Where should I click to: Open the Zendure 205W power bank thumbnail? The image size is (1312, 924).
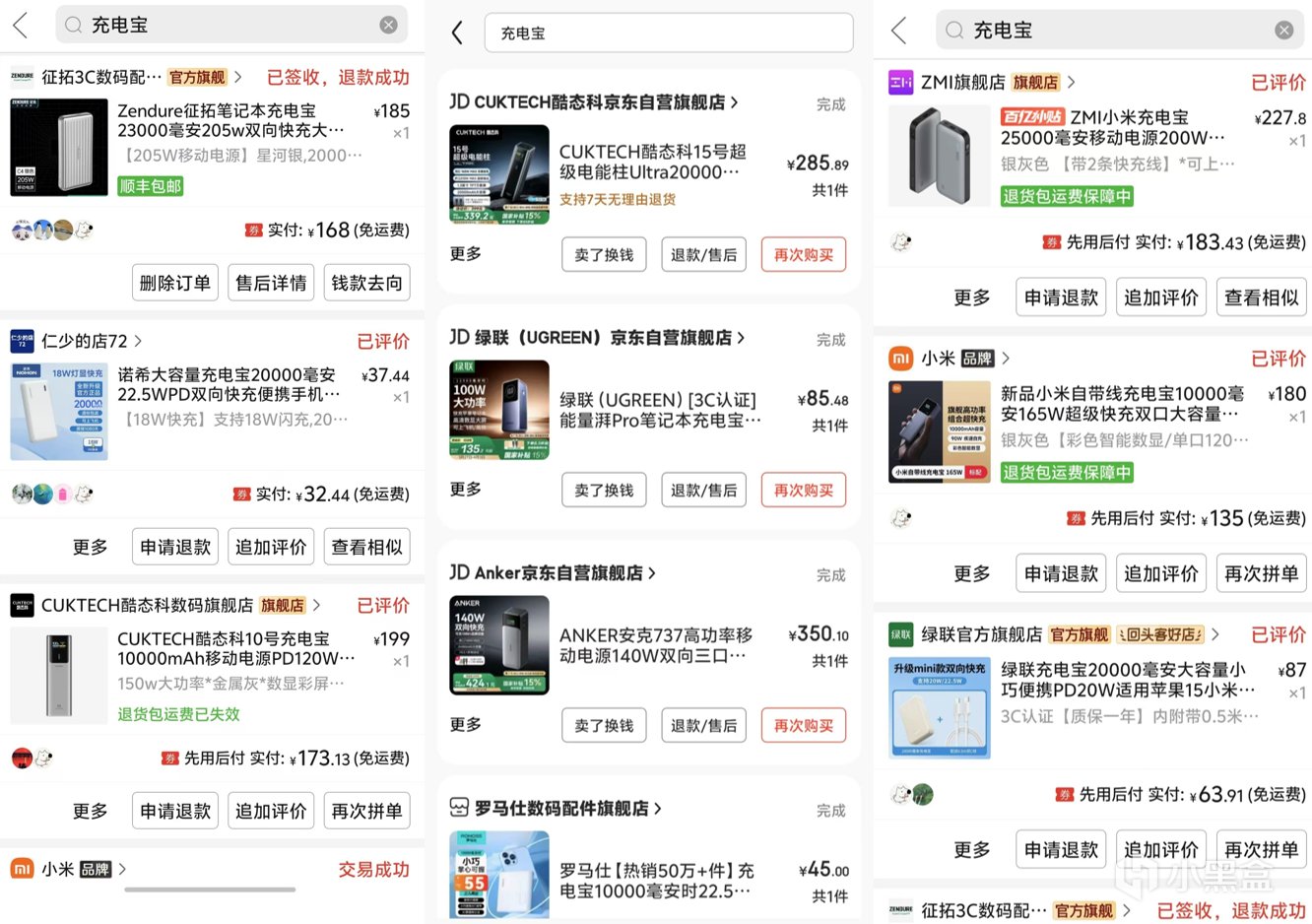59,147
